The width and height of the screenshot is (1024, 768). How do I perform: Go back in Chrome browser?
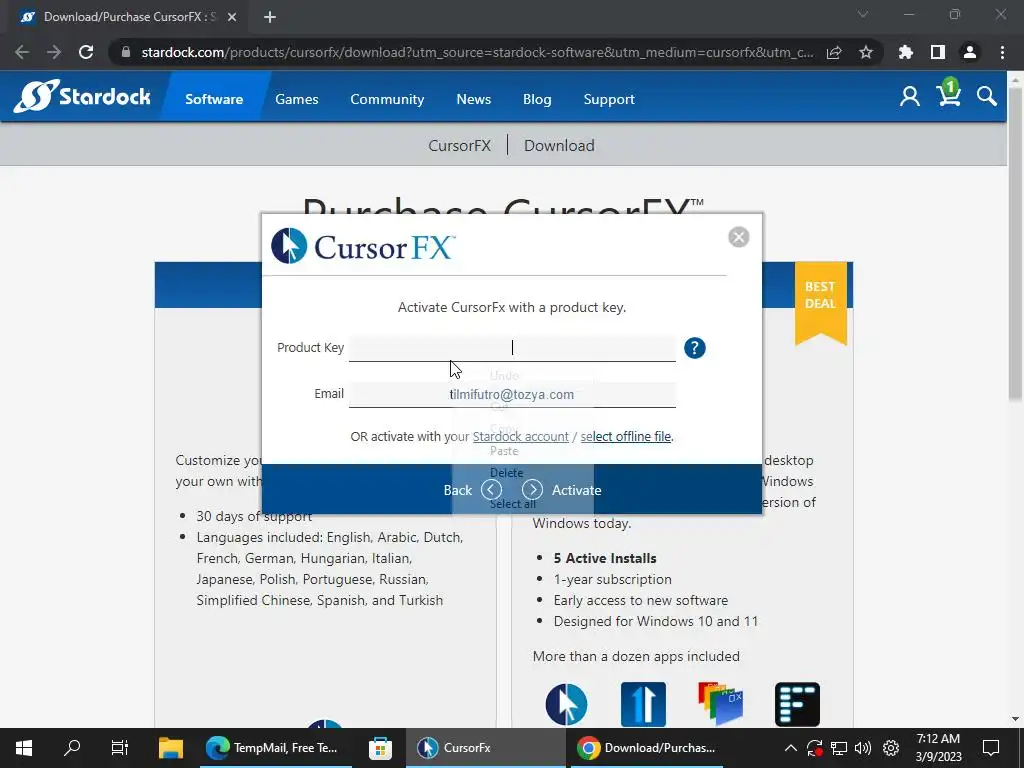(x=22, y=52)
